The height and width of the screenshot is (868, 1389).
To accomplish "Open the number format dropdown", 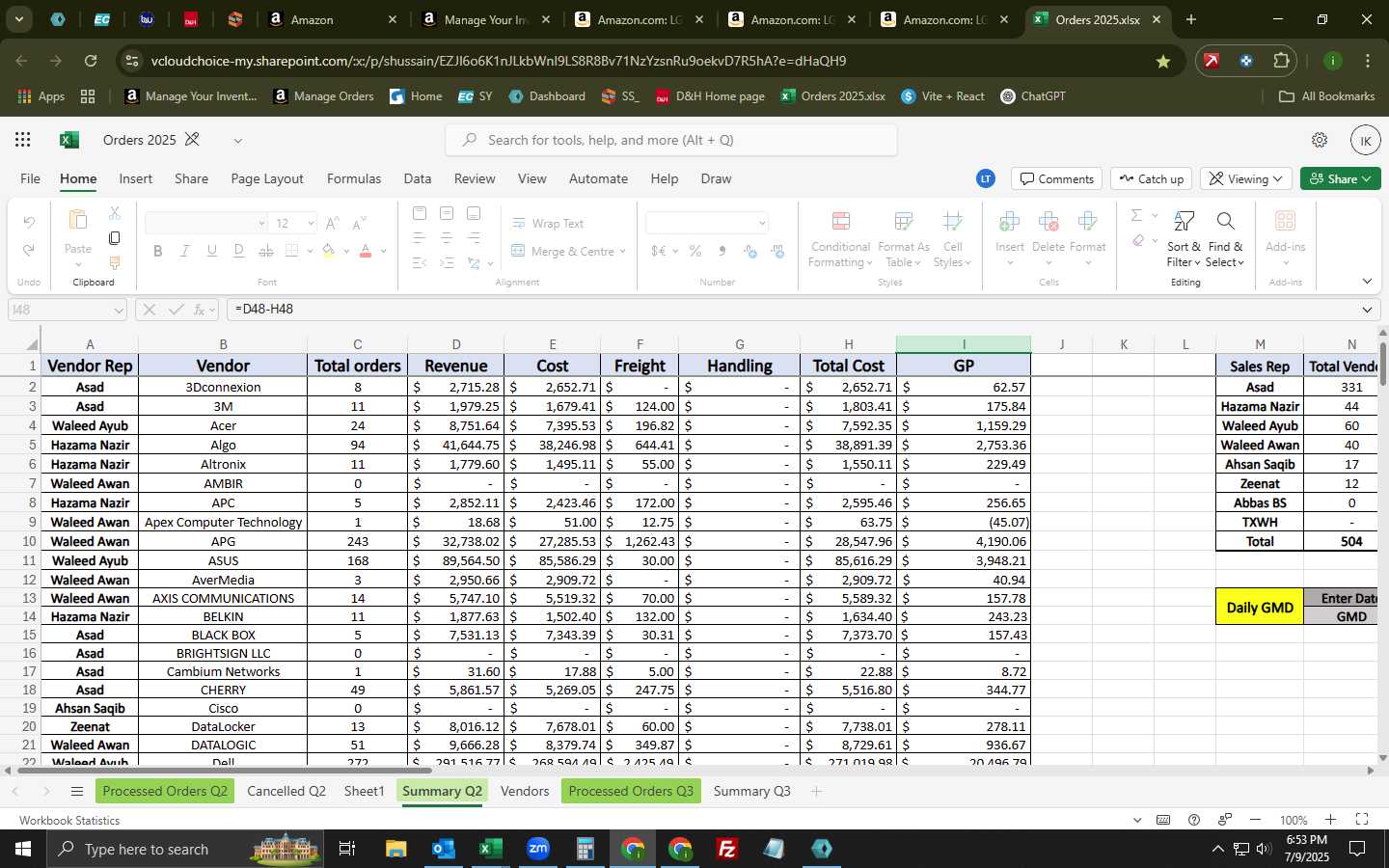I will coord(762,223).
